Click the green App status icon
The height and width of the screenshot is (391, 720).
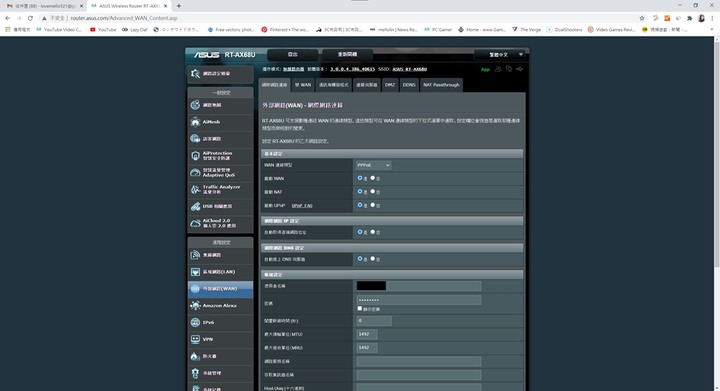485,69
